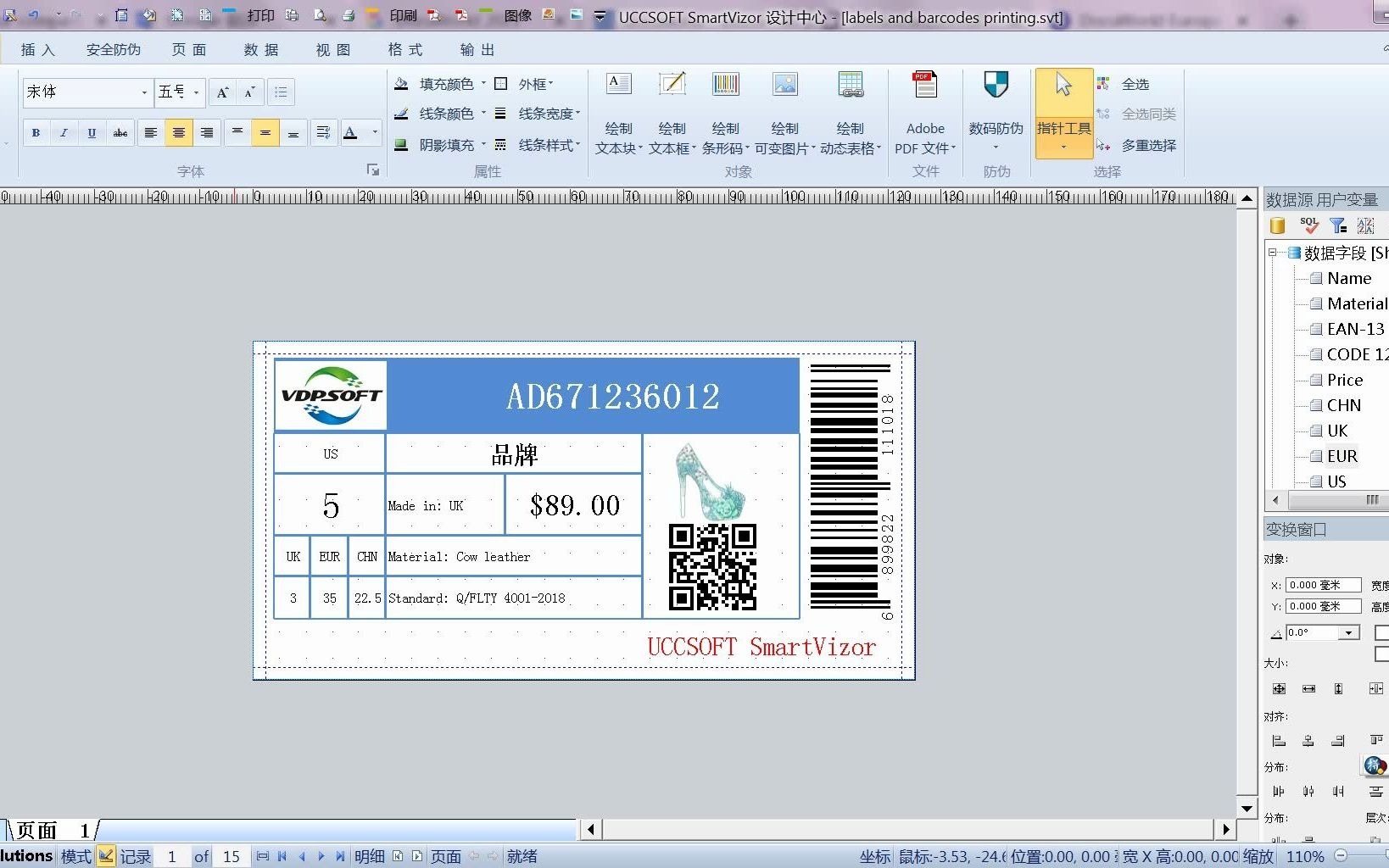Open print preview magnifier icon
1389x868 pixels.
321,15
